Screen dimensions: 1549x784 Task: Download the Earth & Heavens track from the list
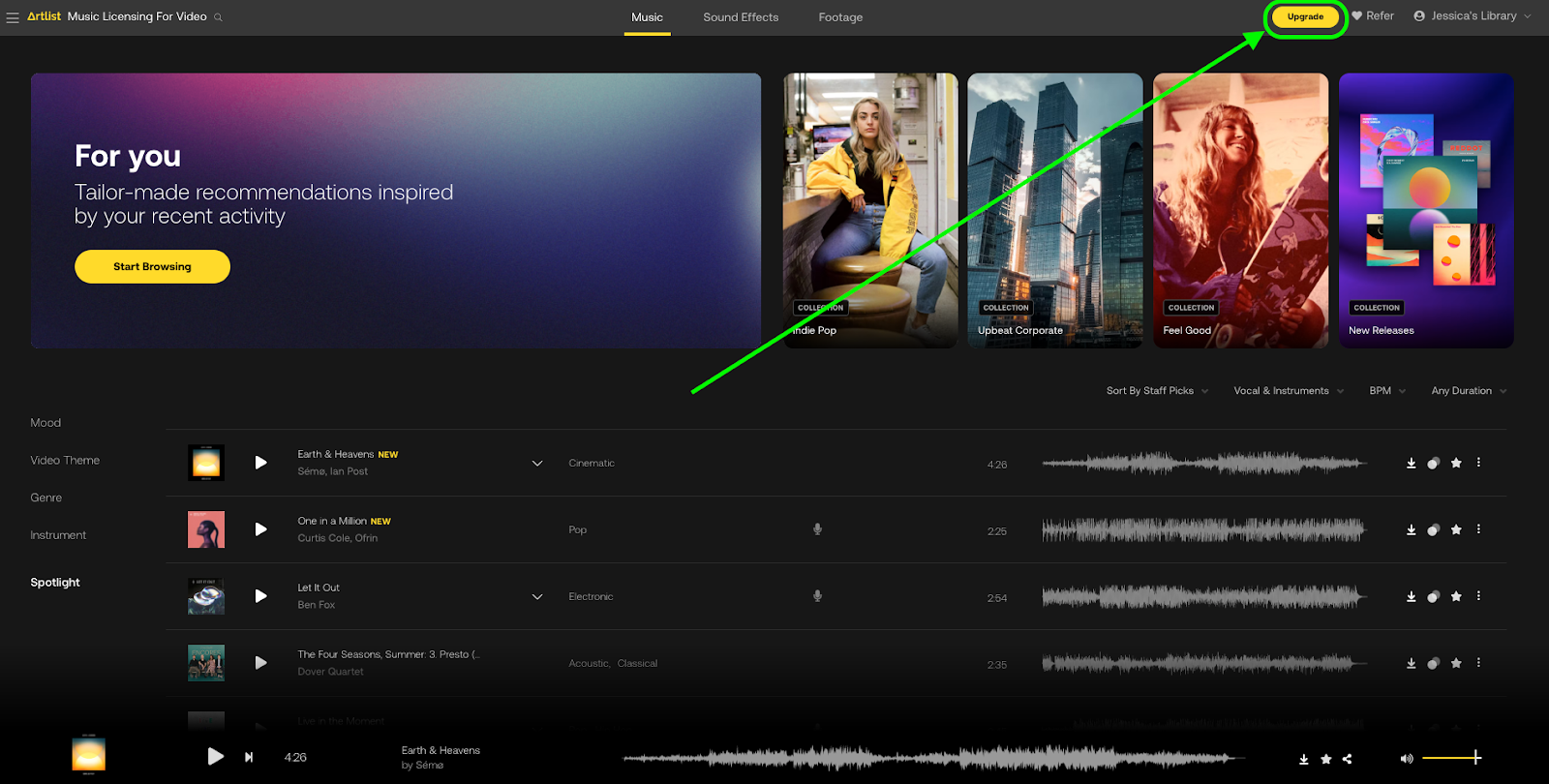pos(1411,464)
